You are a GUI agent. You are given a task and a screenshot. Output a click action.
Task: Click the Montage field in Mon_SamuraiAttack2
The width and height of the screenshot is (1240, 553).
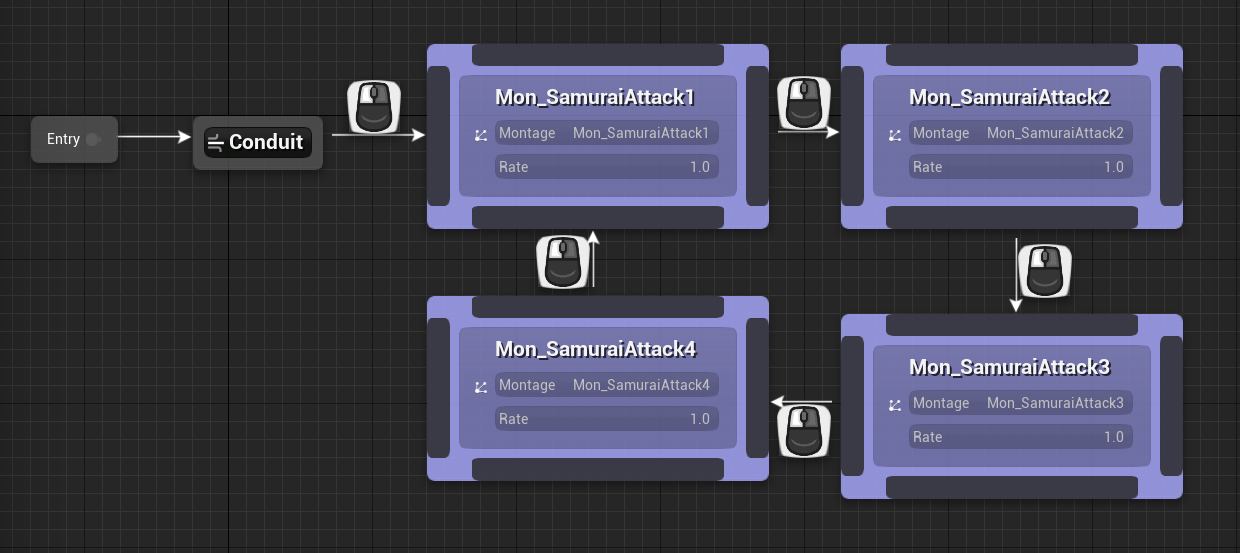coord(1020,134)
